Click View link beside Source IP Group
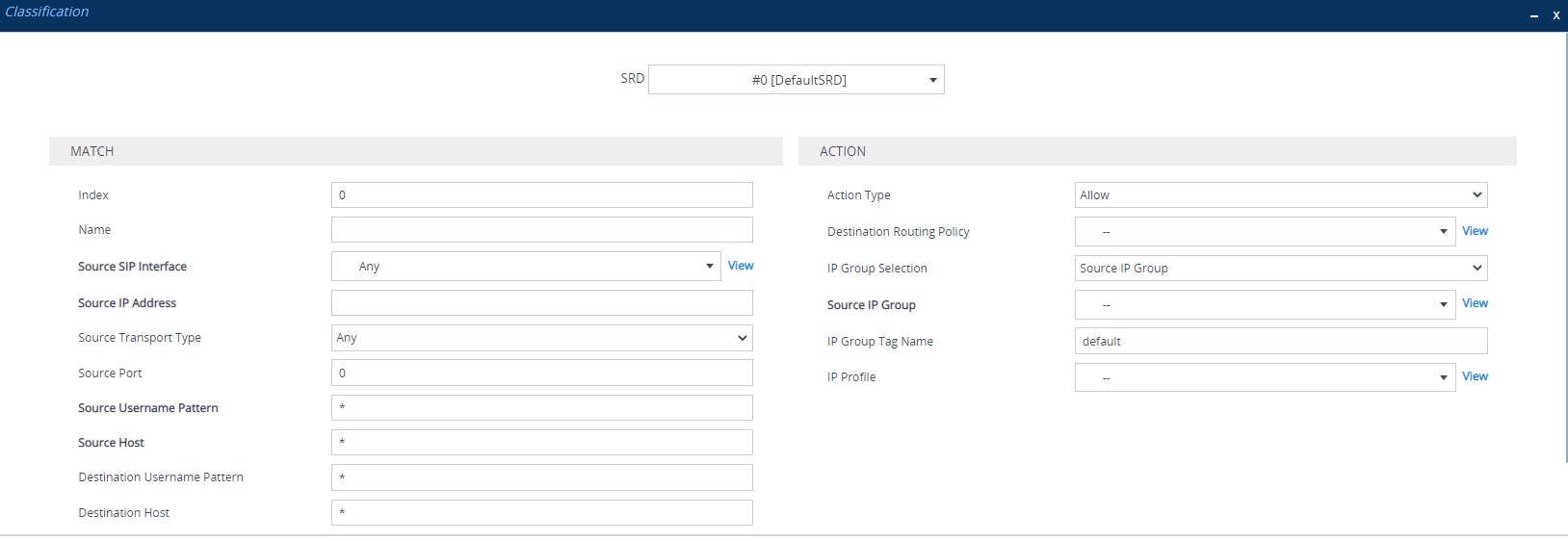The width and height of the screenshot is (1568, 541). pyautogui.click(x=1475, y=303)
